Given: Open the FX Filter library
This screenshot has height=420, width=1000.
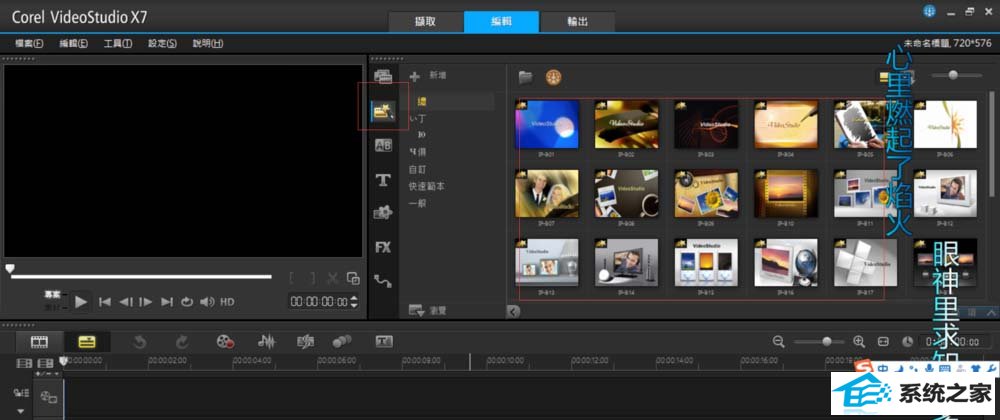Looking at the screenshot, I should [x=383, y=247].
